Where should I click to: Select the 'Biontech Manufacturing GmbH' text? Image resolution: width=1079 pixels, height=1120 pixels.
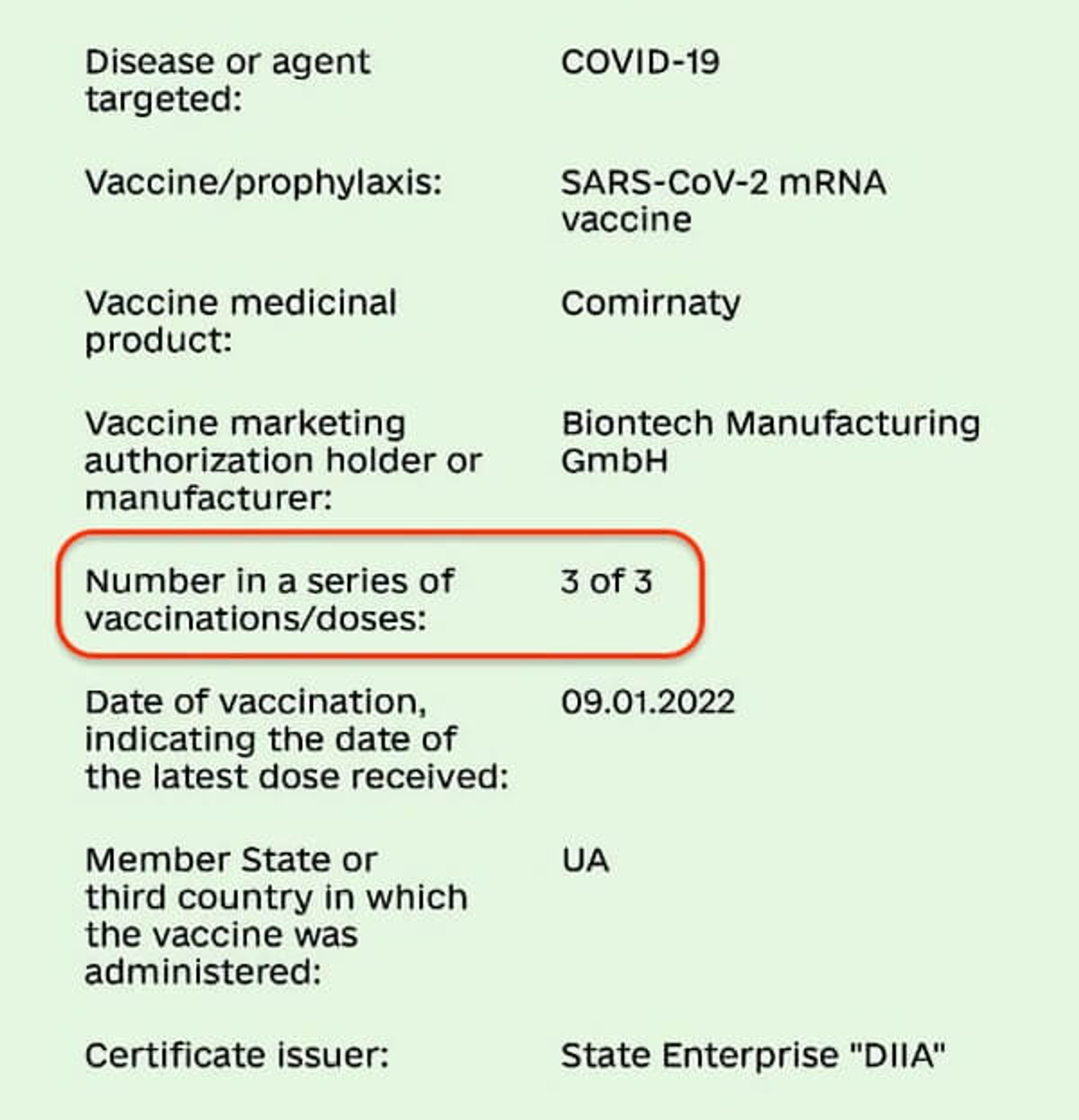[x=770, y=442]
